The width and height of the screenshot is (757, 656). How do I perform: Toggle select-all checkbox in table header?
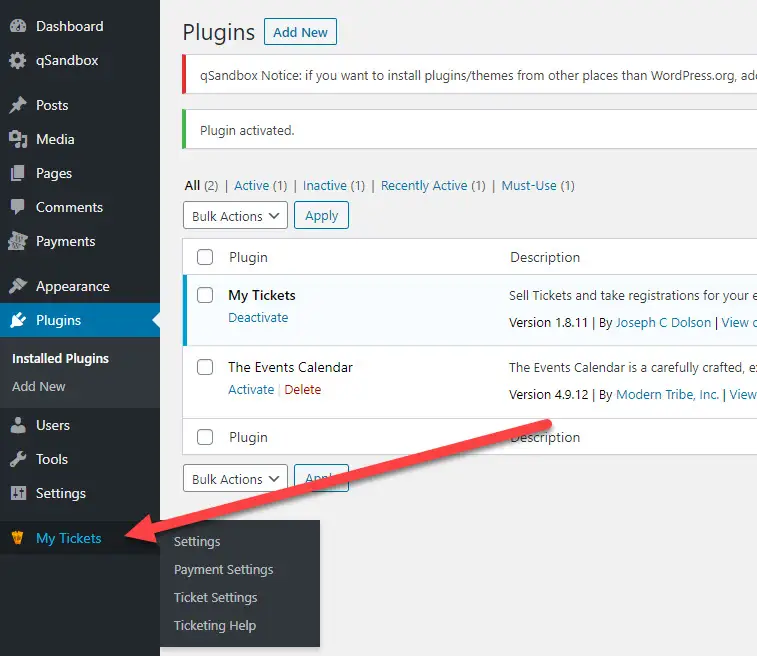click(205, 257)
